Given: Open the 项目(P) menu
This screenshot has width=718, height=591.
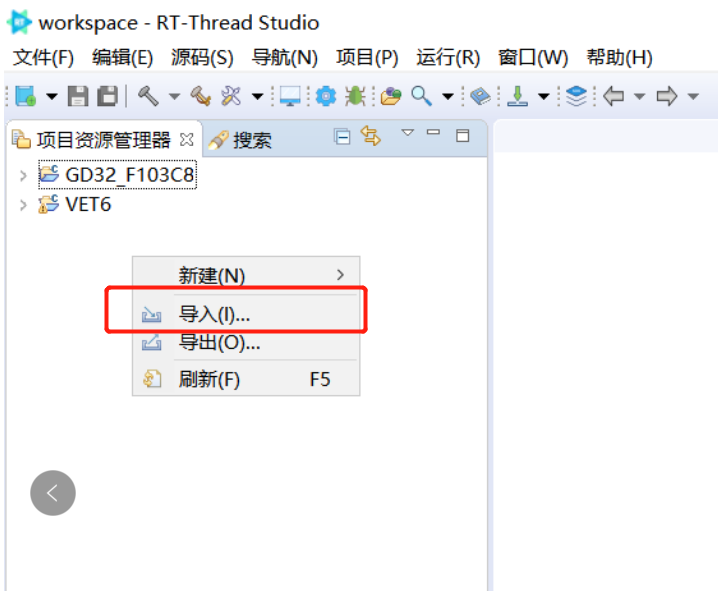Looking at the screenshot, I should pyautogui.click(x=367, y=58).
